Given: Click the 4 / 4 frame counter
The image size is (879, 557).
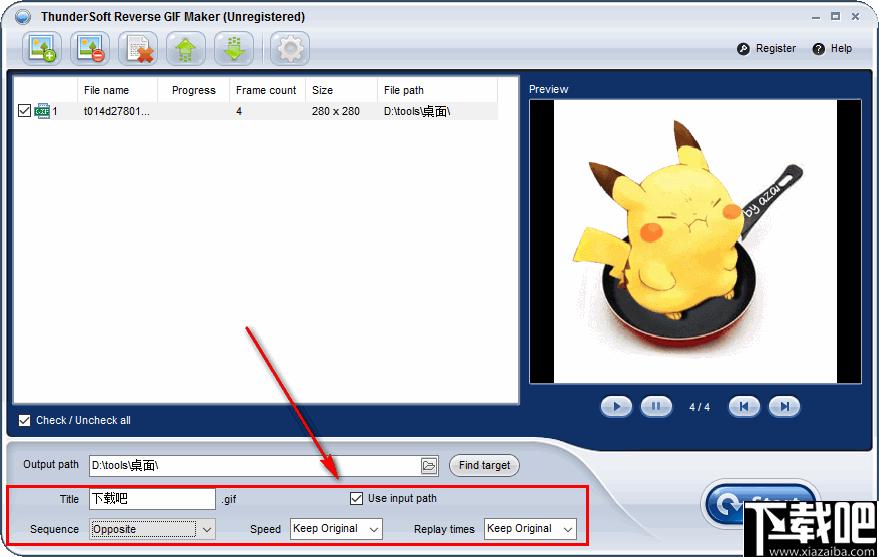Looking at the screenshot, I should point(700,407).
